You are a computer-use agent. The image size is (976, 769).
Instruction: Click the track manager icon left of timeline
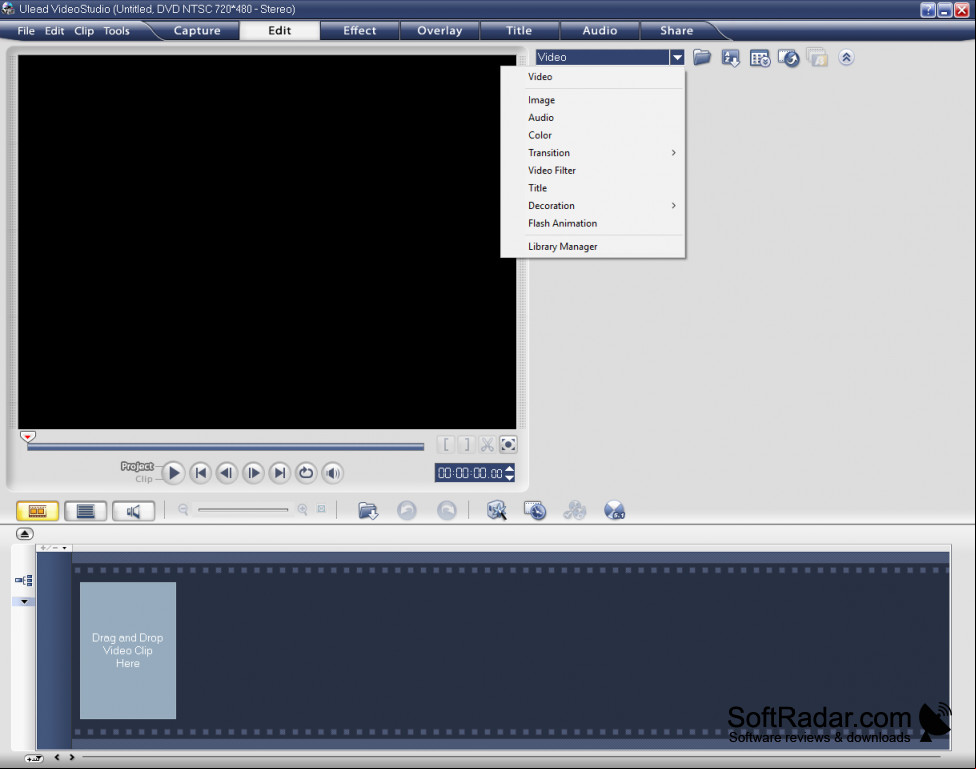[x=24, y=580]
